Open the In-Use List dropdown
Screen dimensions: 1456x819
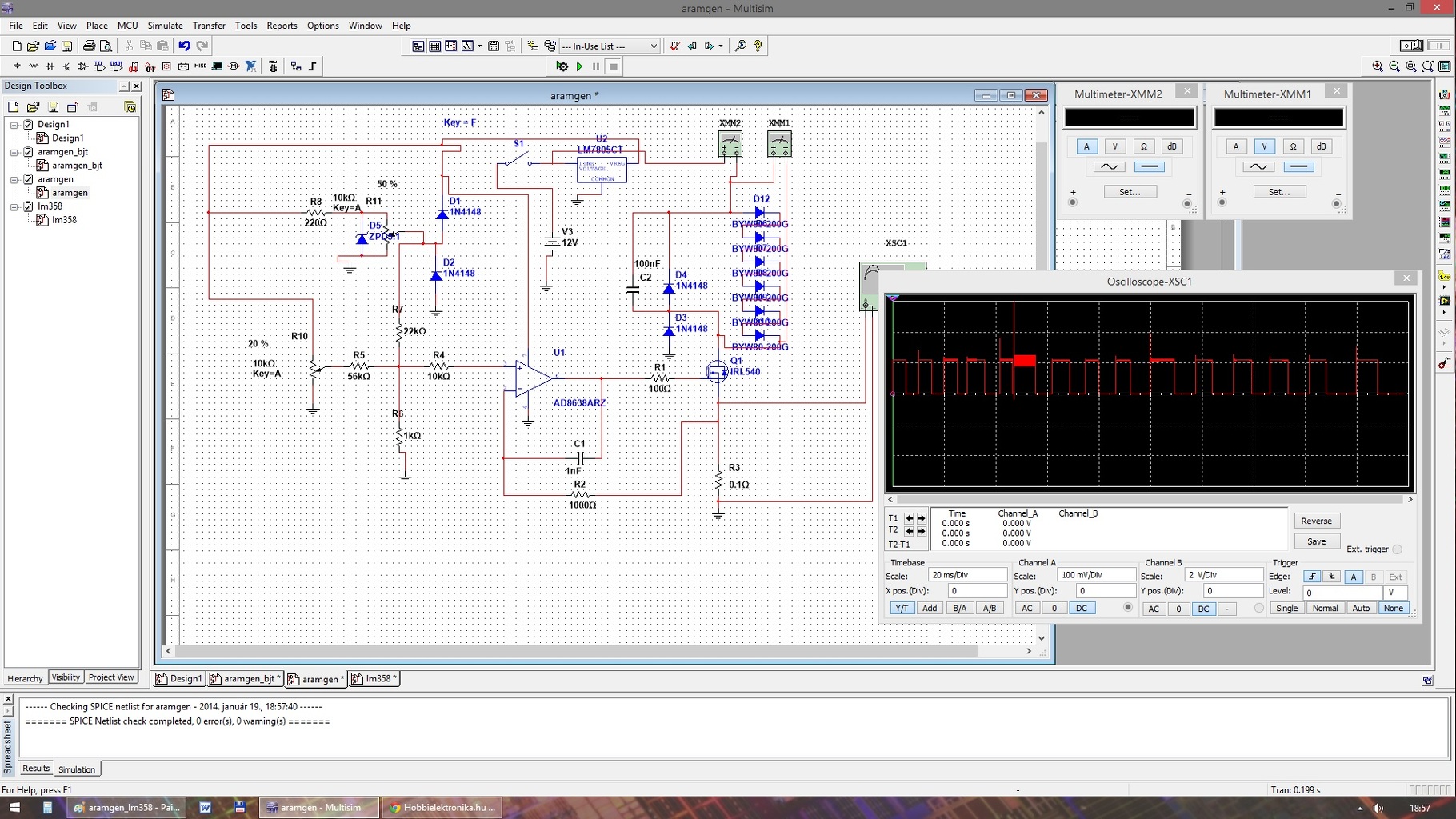coord(653,46)
